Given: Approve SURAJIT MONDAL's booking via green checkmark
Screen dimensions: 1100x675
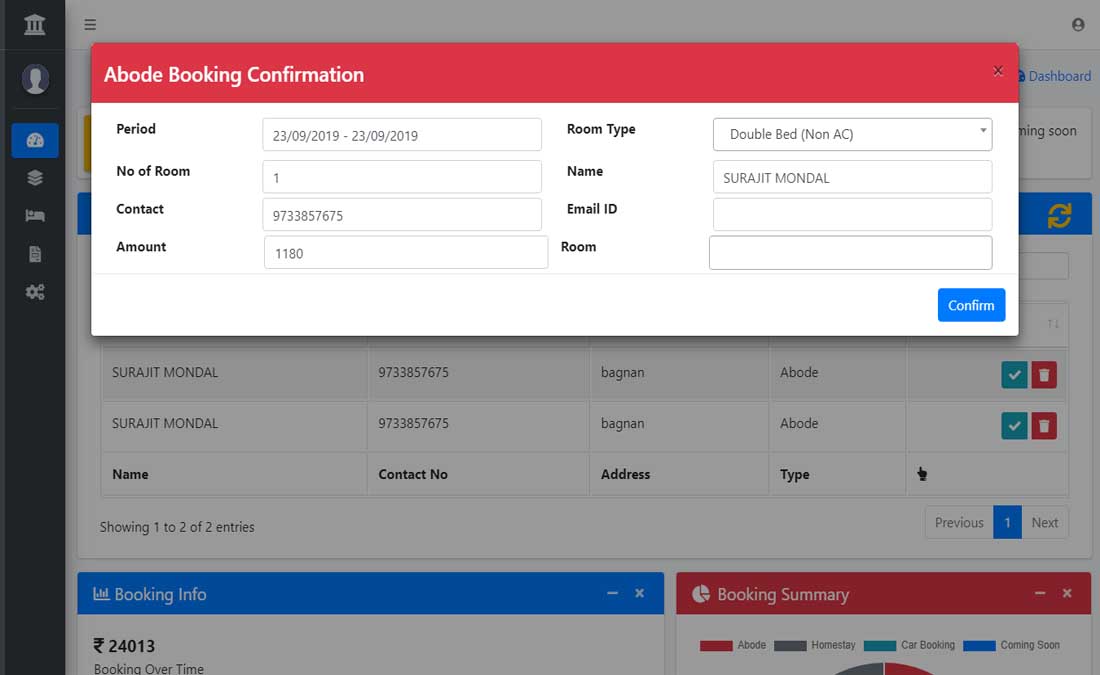Looking at the screenshot, I should (1014, 374).
